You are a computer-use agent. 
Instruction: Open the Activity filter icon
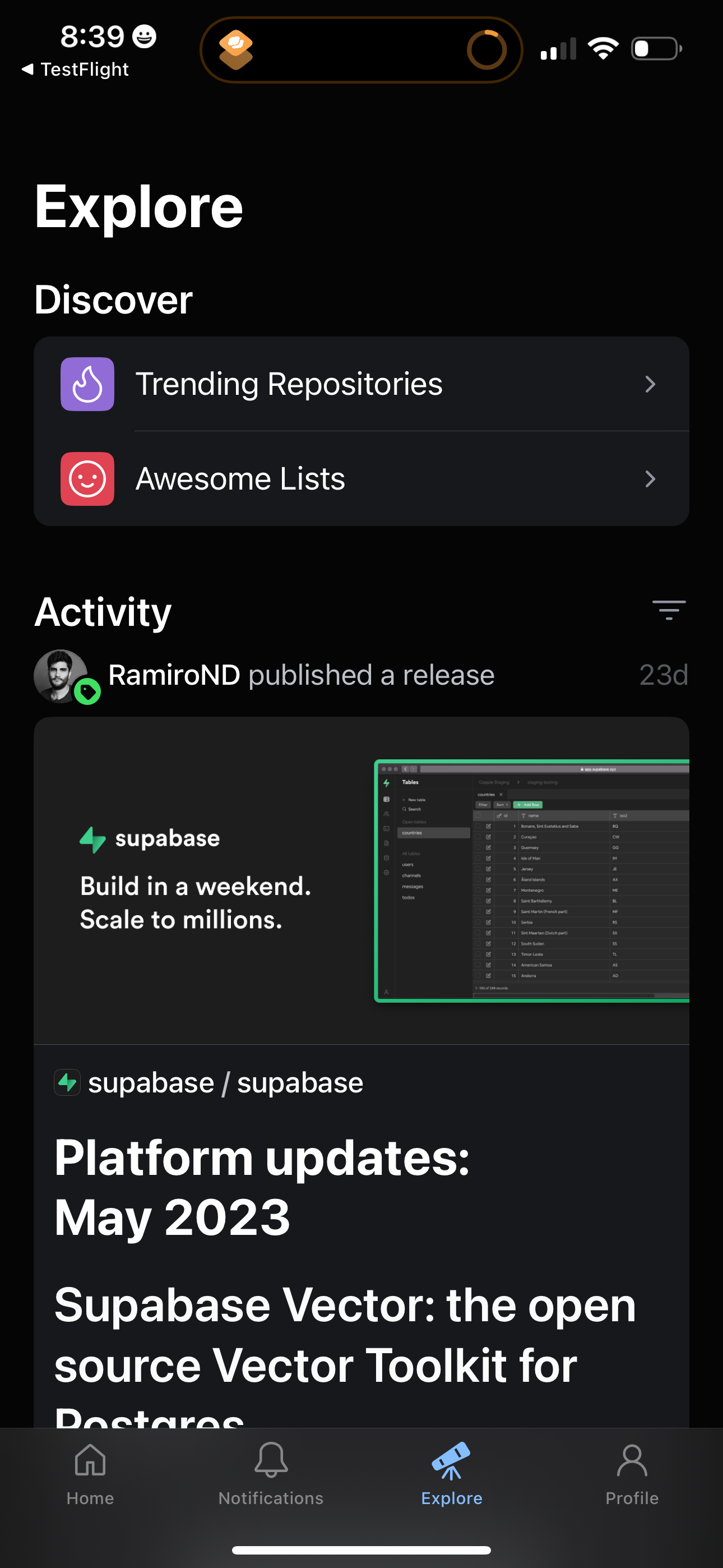pos(669,610)
